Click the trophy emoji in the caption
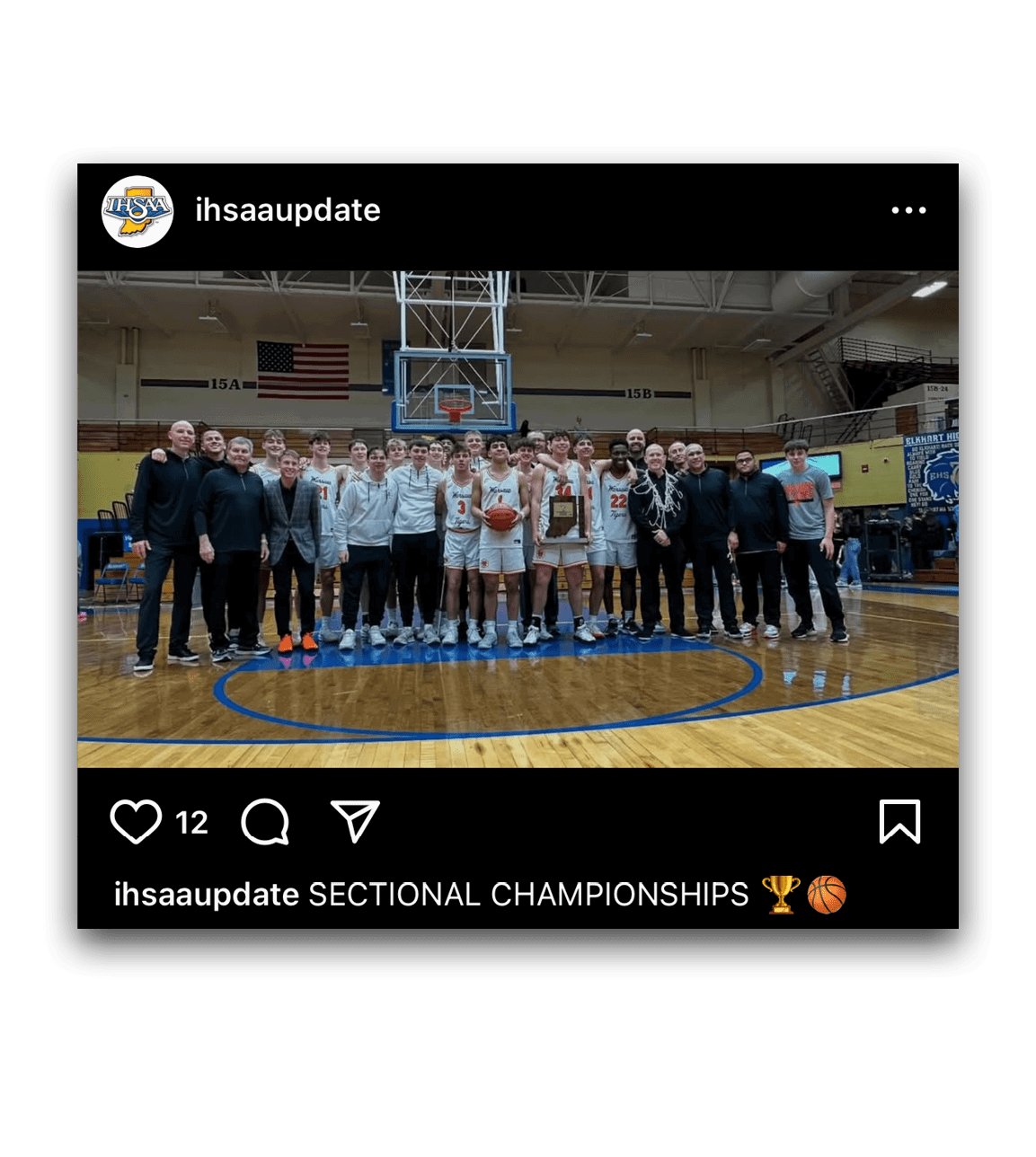Image resolution: width=1036 pixels, height=1157 pixels. pos(781,895)
